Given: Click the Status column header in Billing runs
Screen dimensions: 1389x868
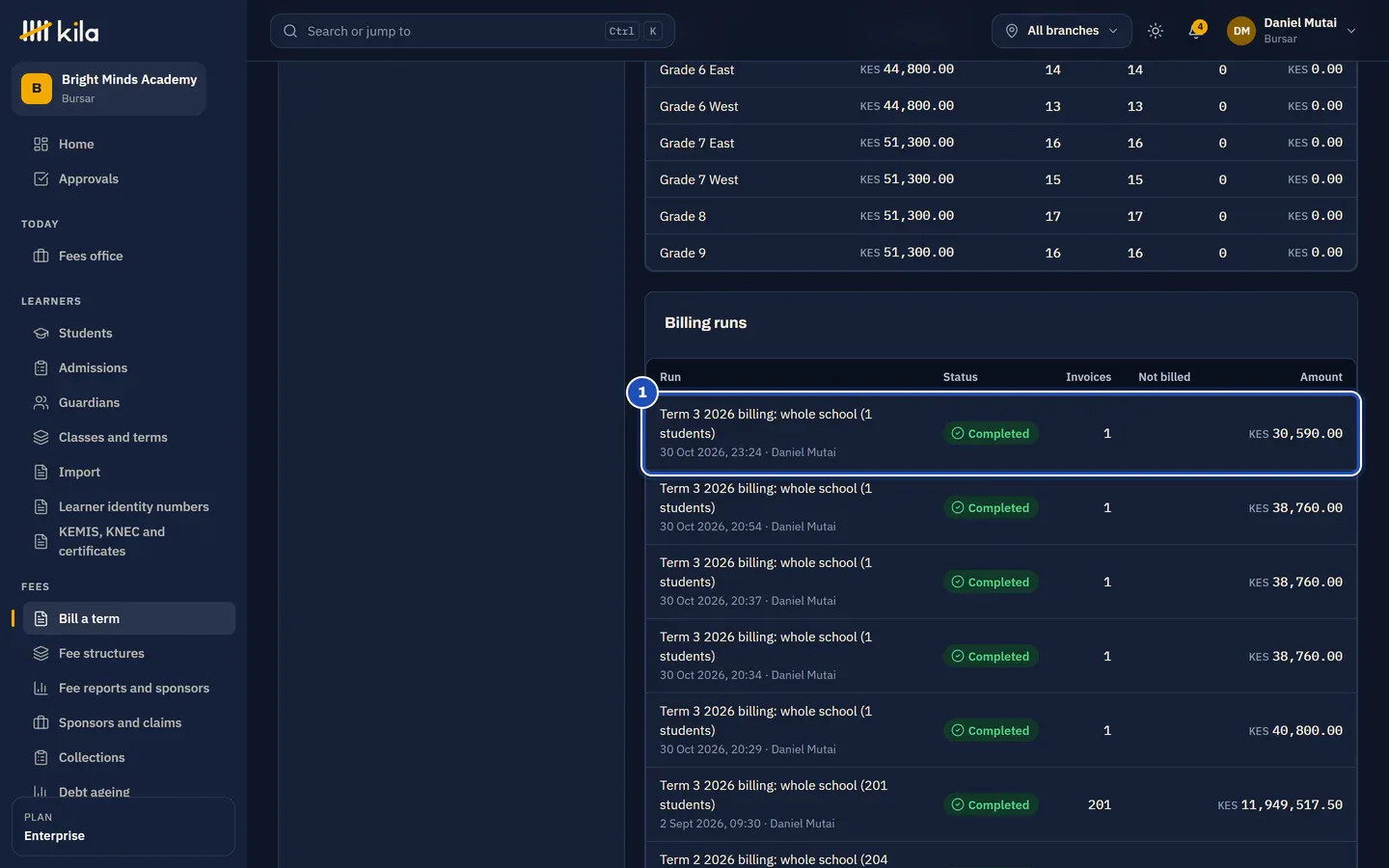Looking at the screenshot, I should (960, 377).
